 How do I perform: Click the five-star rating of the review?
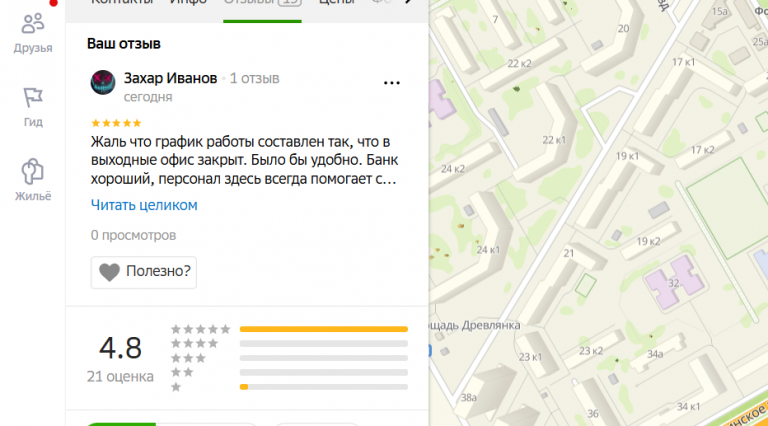116,123
